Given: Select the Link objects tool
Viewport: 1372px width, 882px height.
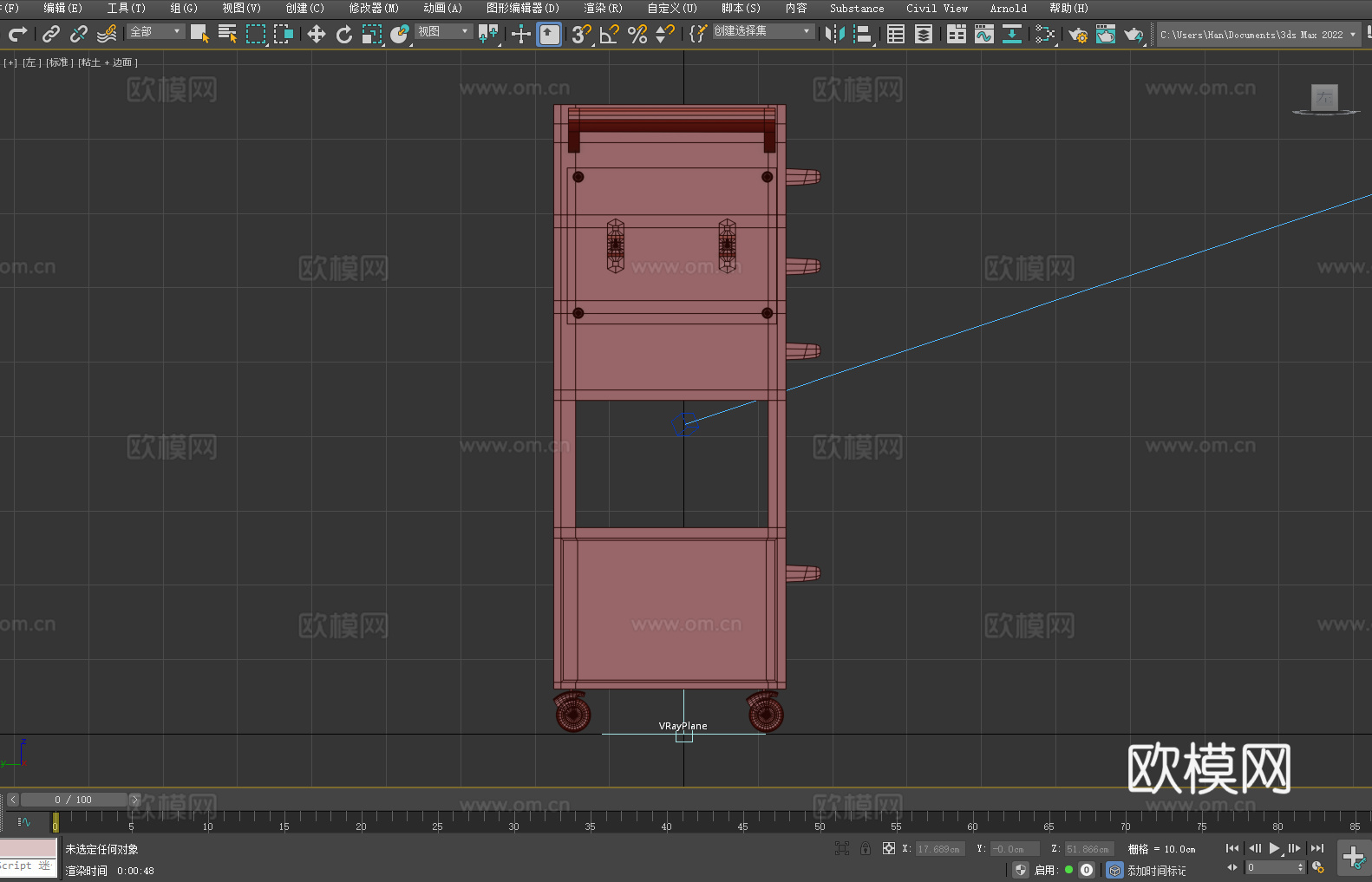Looking at the screenshot, I should 51,34.
